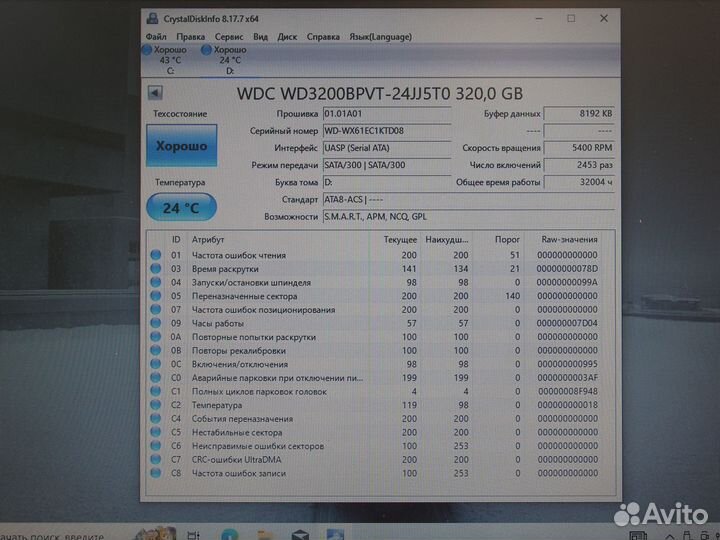Click the Raw-значения column header

point(569,240)
